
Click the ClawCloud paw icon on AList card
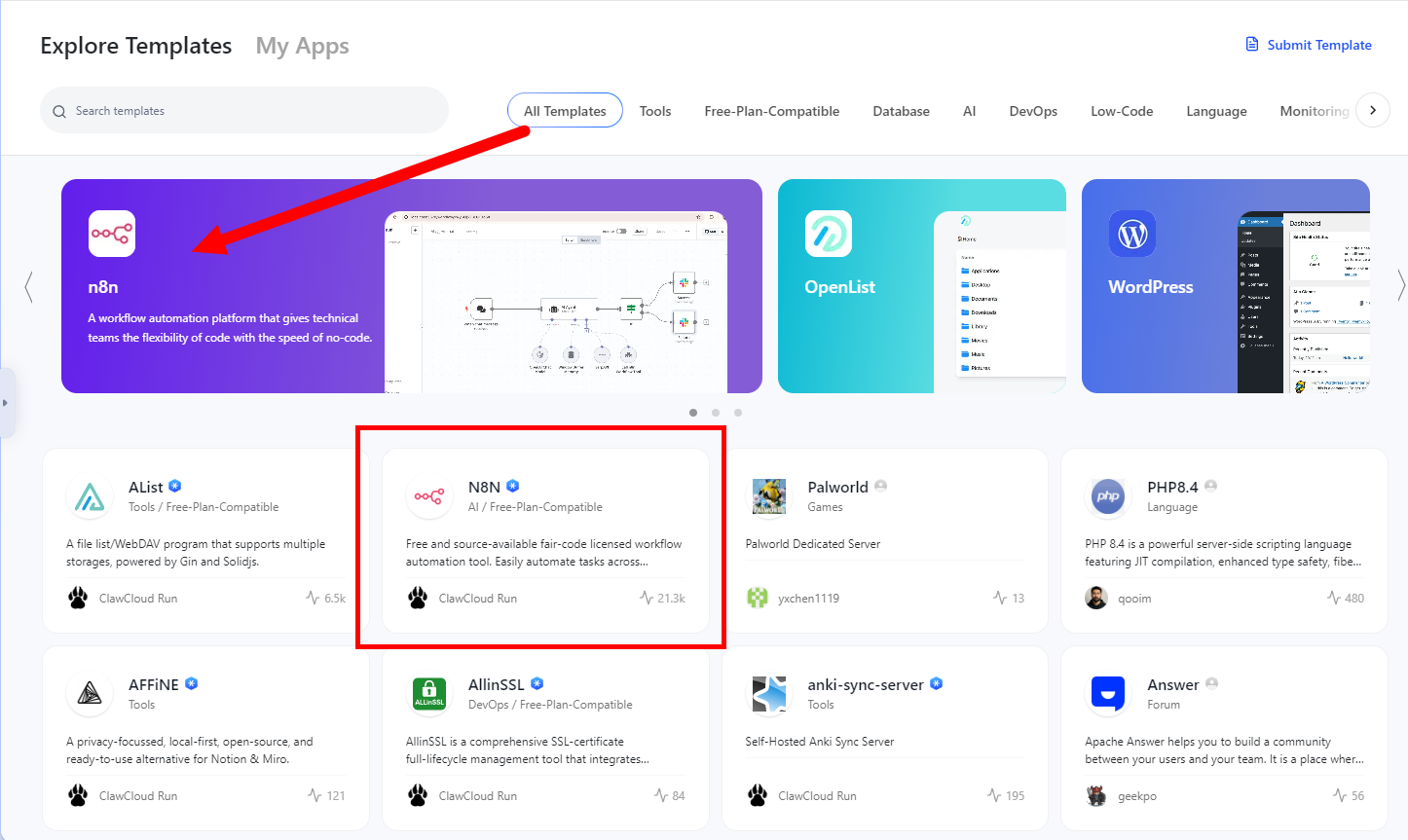[x=78, y=598]
